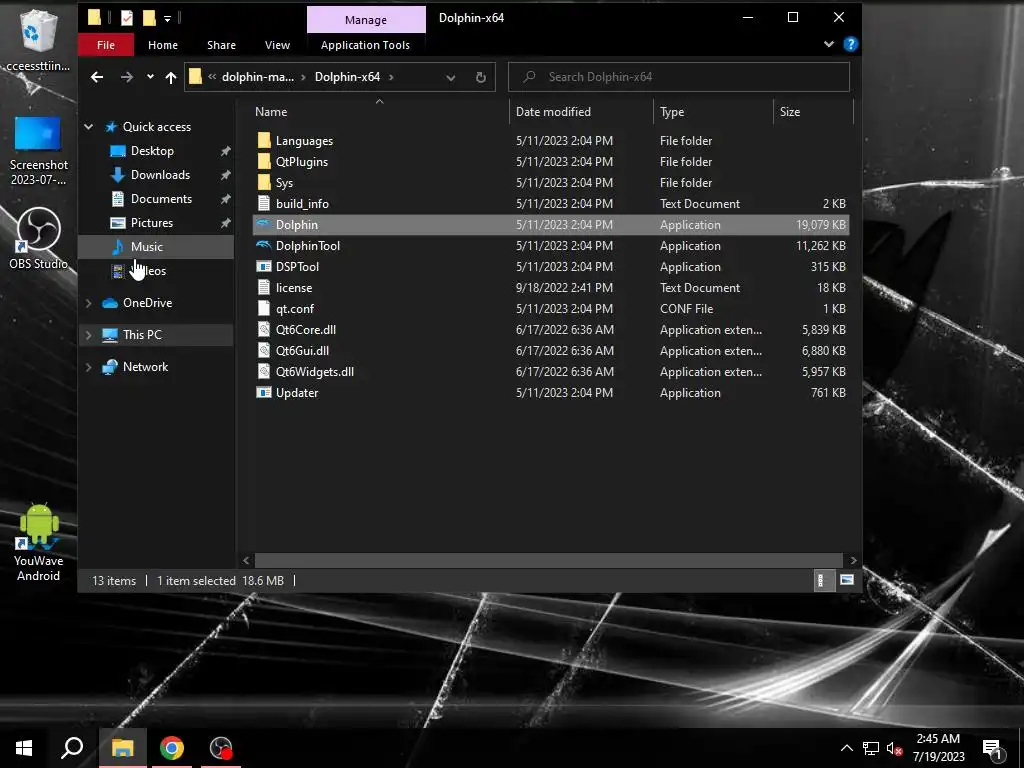This screenshot has height=768, width=1024.
Task: Open Customize Quick Access Toolbar dropdown
Action: tap(168, 19)
